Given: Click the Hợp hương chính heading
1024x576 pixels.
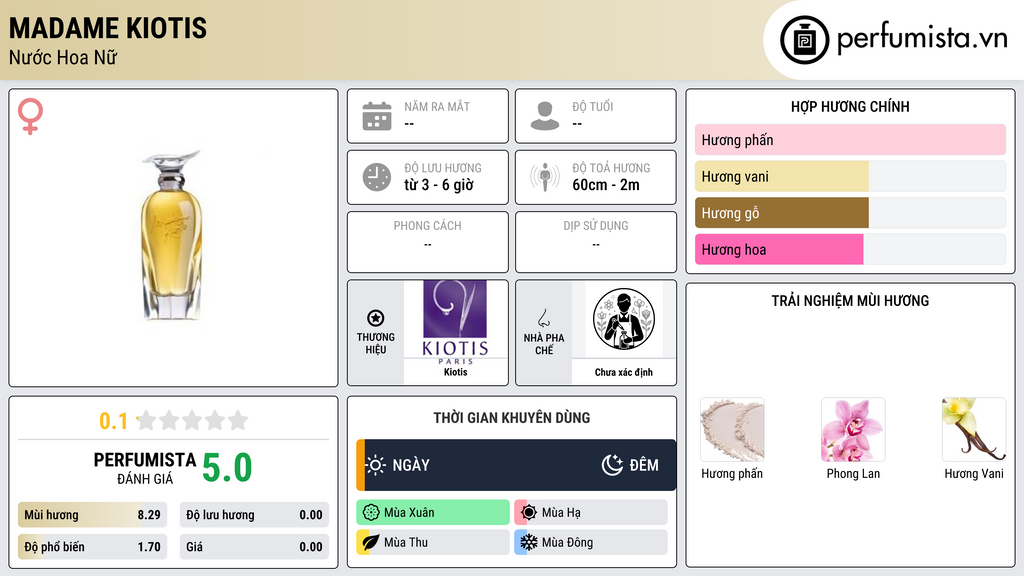Looking at the screenshot, I should point(850,106).
